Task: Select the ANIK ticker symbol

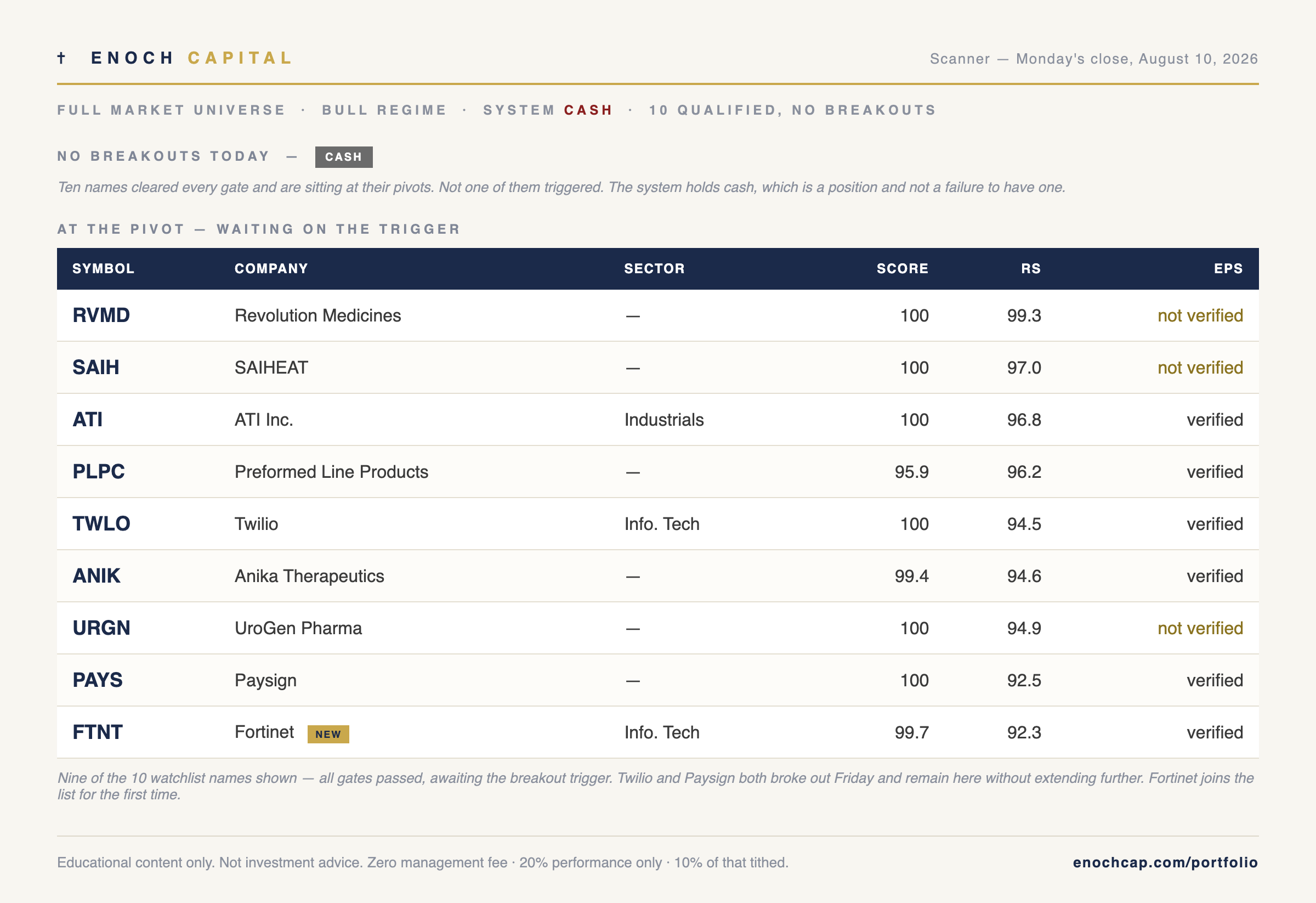Action: (x=97, y=576)
